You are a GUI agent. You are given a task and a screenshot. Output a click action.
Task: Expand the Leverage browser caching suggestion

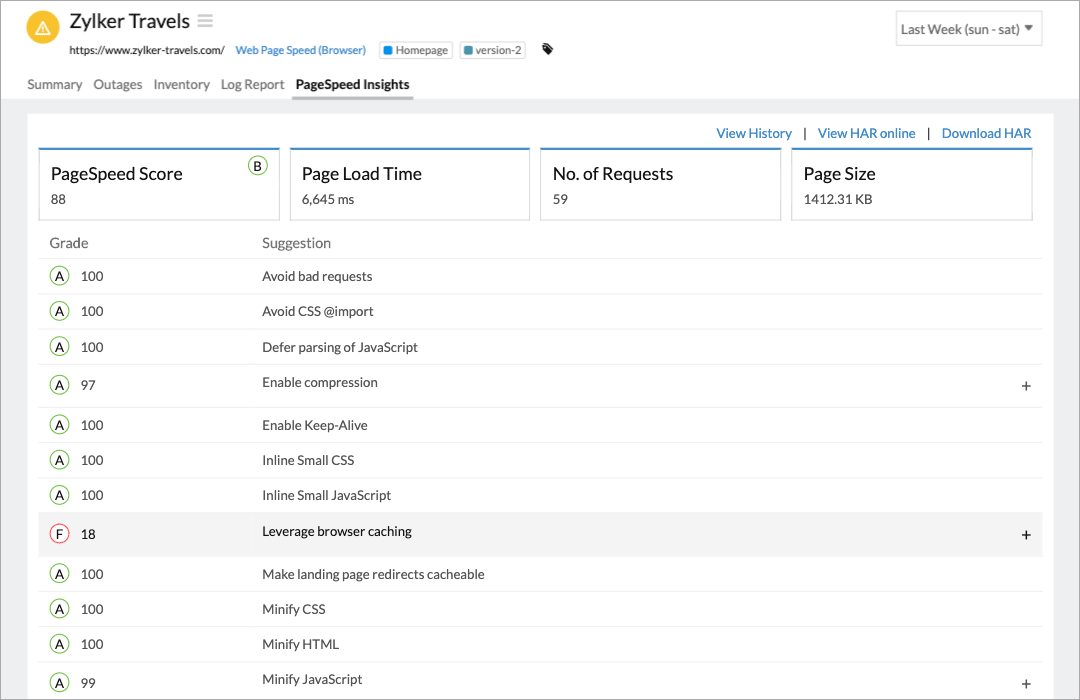pyautogui.click(x=1026, y=534)
